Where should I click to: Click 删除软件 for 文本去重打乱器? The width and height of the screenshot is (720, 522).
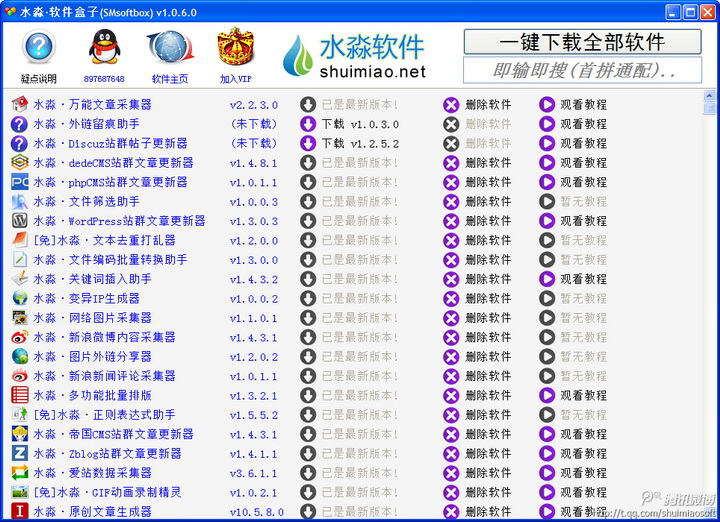coord(488,240)
